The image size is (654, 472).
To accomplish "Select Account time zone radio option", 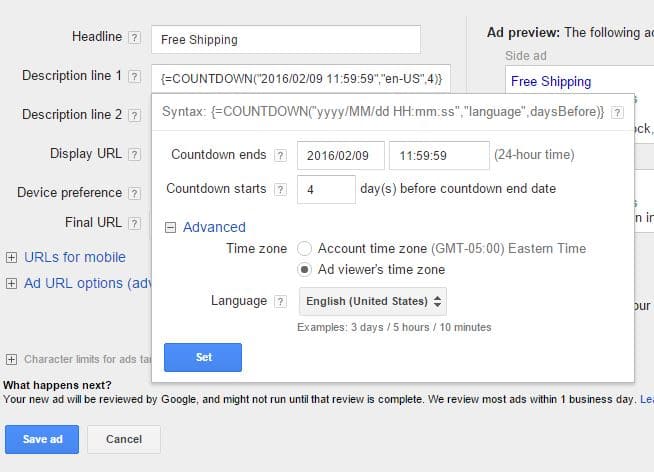I will 305,249.
